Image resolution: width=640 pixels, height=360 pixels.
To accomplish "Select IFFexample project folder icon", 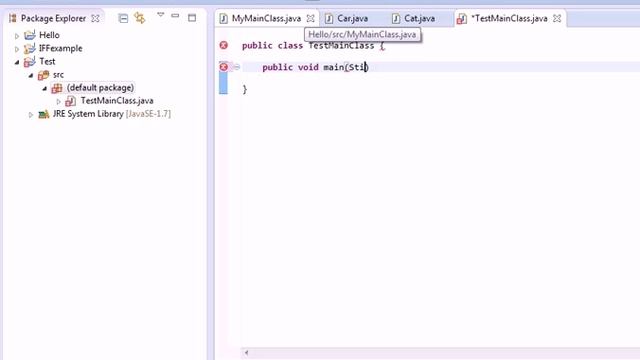I will click(30, 49).
